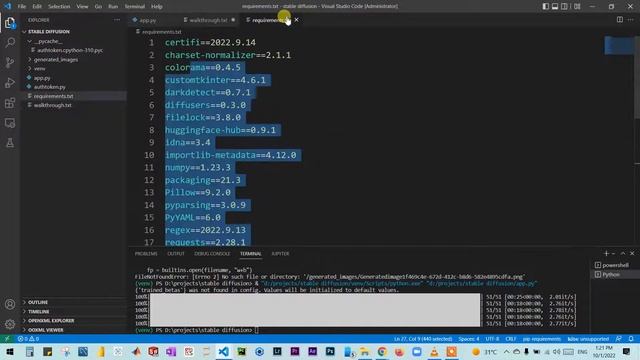
Task: Open editor more actions ellipsis
Action: tap(631, 20)
